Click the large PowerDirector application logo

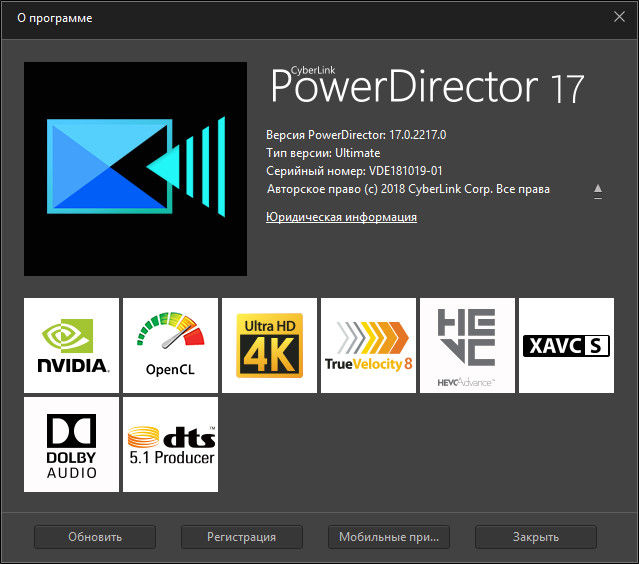point(135,169)
